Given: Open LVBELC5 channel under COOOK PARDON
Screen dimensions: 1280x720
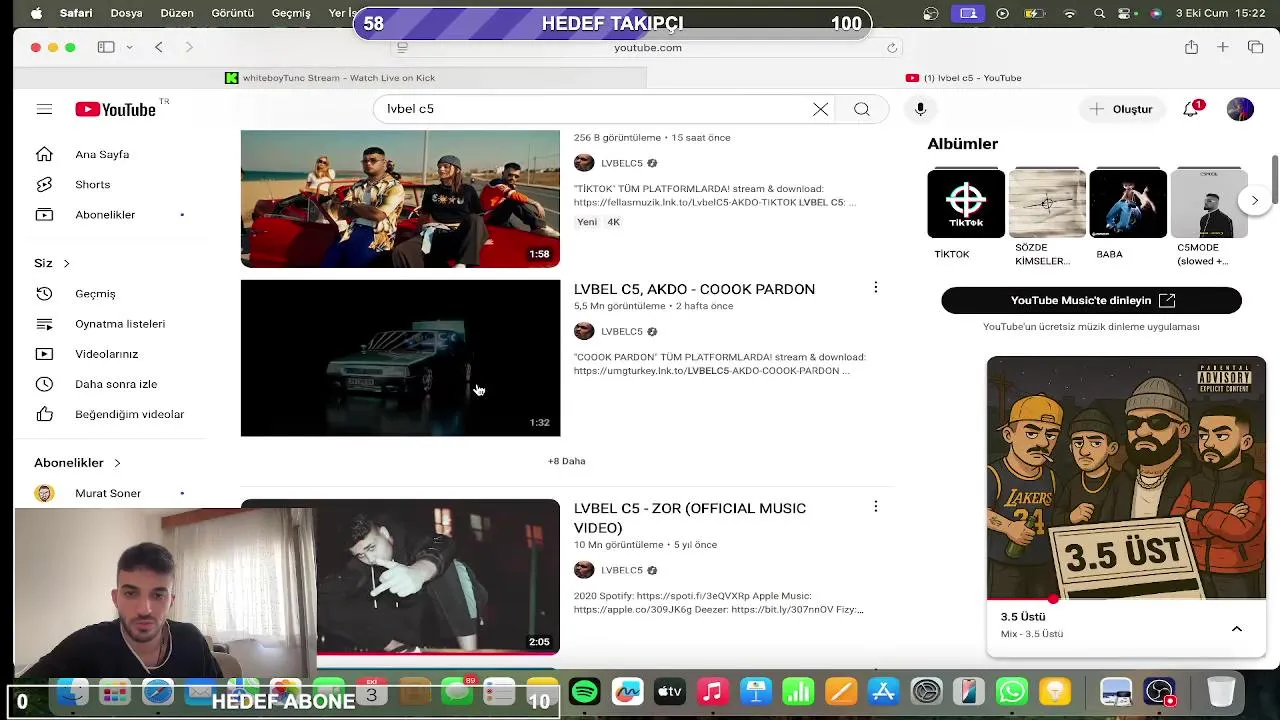Looking at the screenshot, I should (x=621, y=331).
